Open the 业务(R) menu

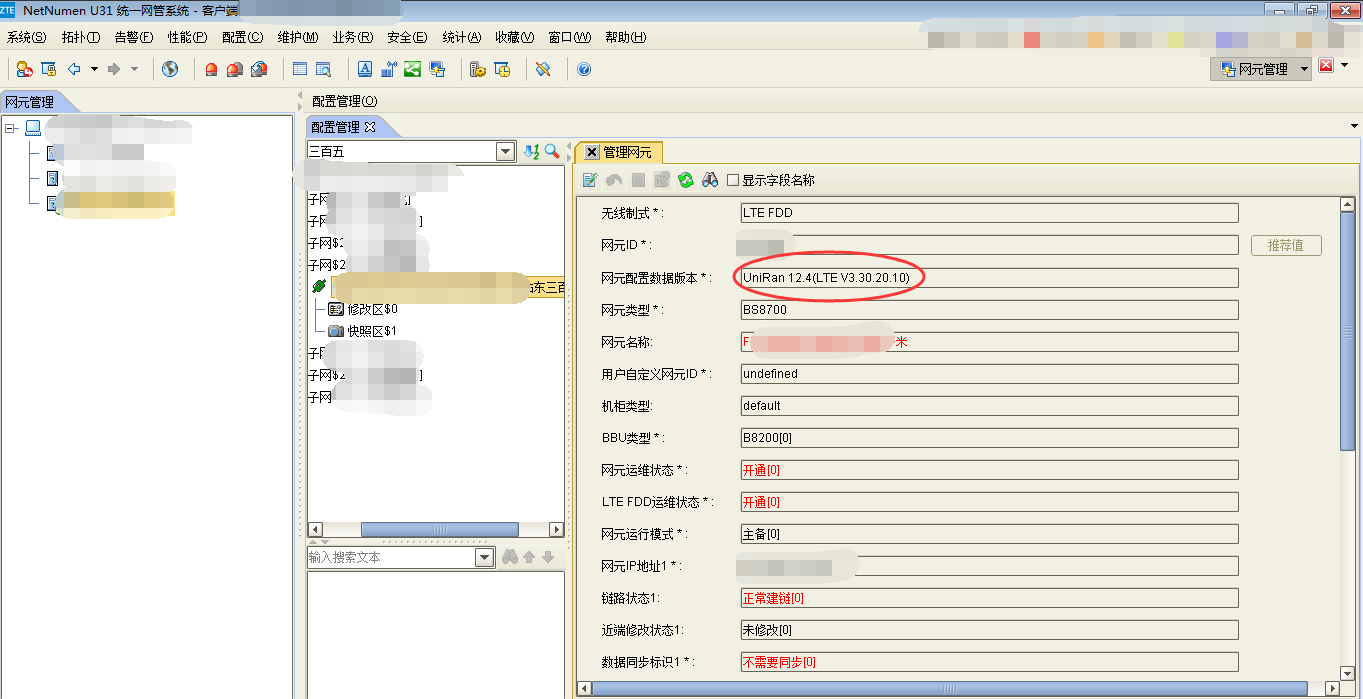(x=353, y=38)
